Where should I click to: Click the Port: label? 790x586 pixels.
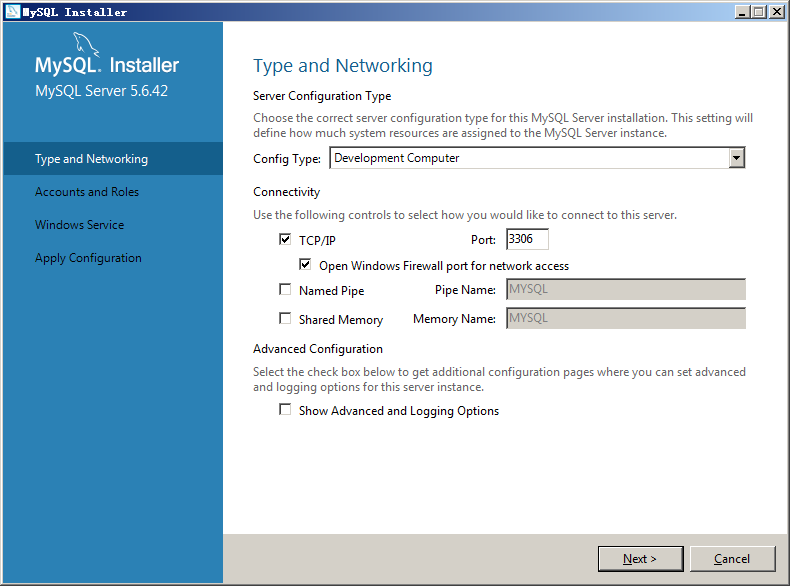pos(483,240)
